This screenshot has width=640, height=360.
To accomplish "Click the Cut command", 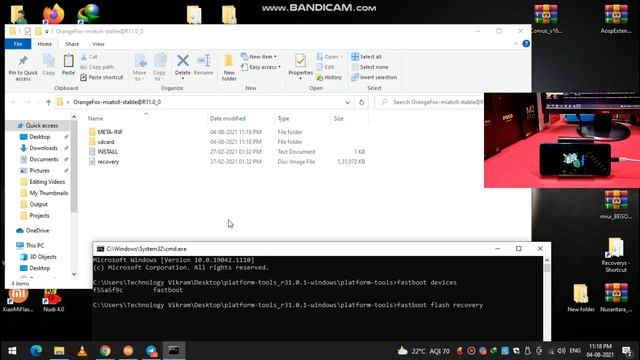I will coord(89,57).
